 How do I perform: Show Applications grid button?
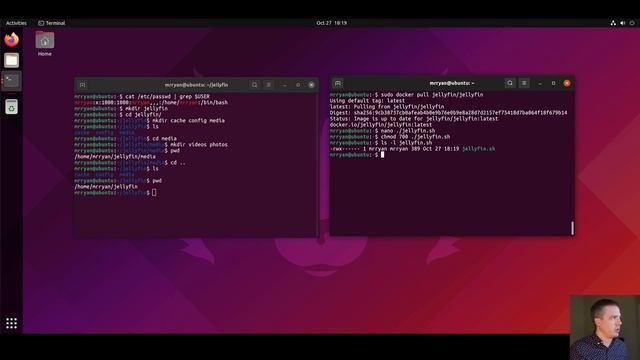point(11,323)
